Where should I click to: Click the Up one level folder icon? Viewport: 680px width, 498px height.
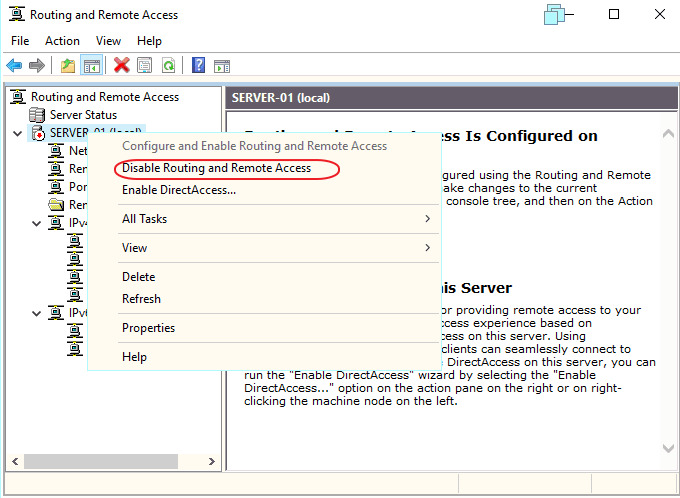(x=67, y=65)
